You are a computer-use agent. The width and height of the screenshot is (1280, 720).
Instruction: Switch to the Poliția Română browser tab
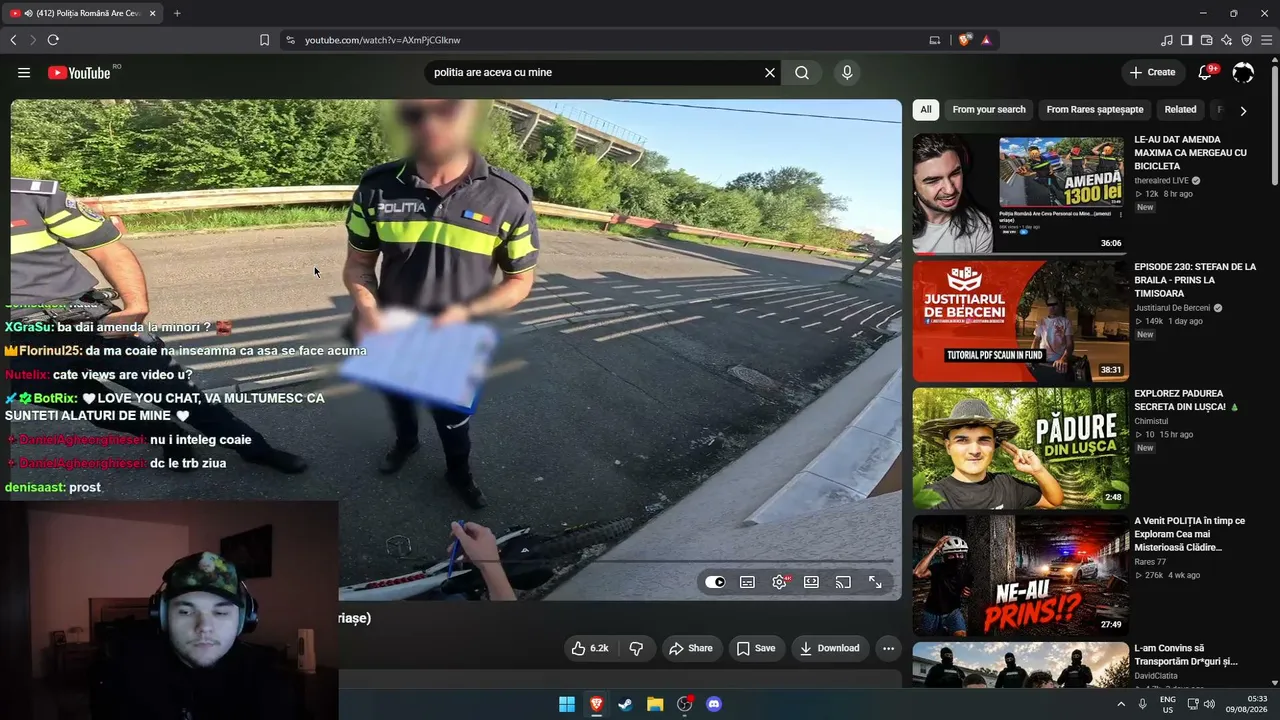(82, 13)
